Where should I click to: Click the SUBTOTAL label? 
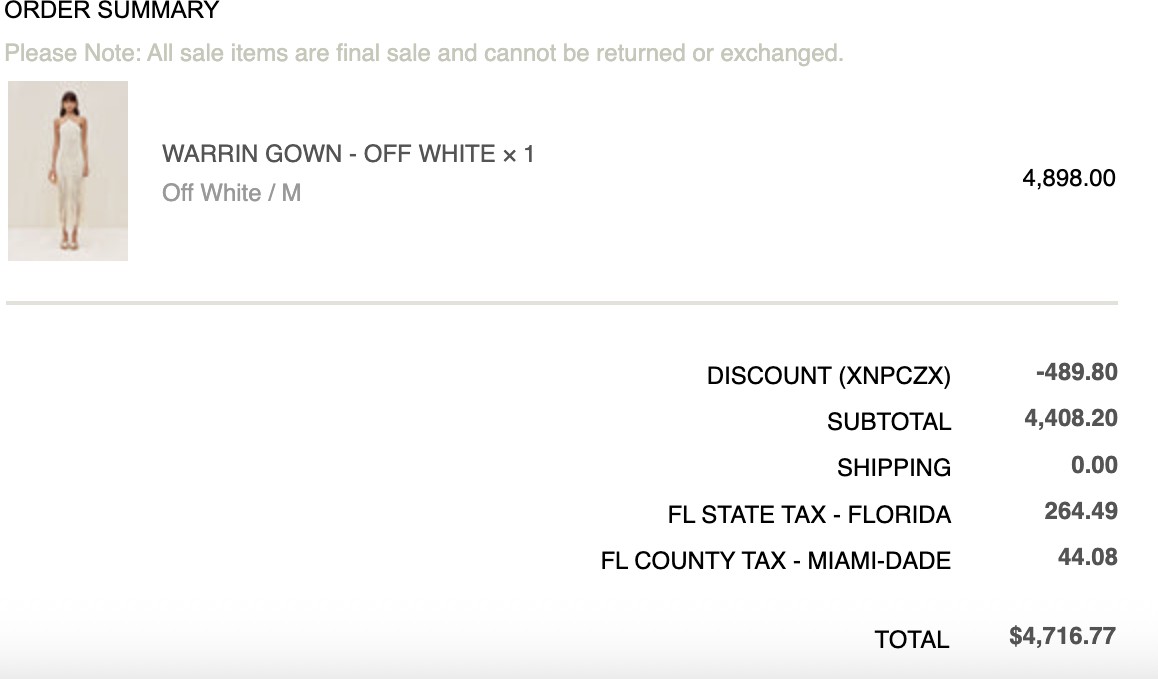coord(888,422)
